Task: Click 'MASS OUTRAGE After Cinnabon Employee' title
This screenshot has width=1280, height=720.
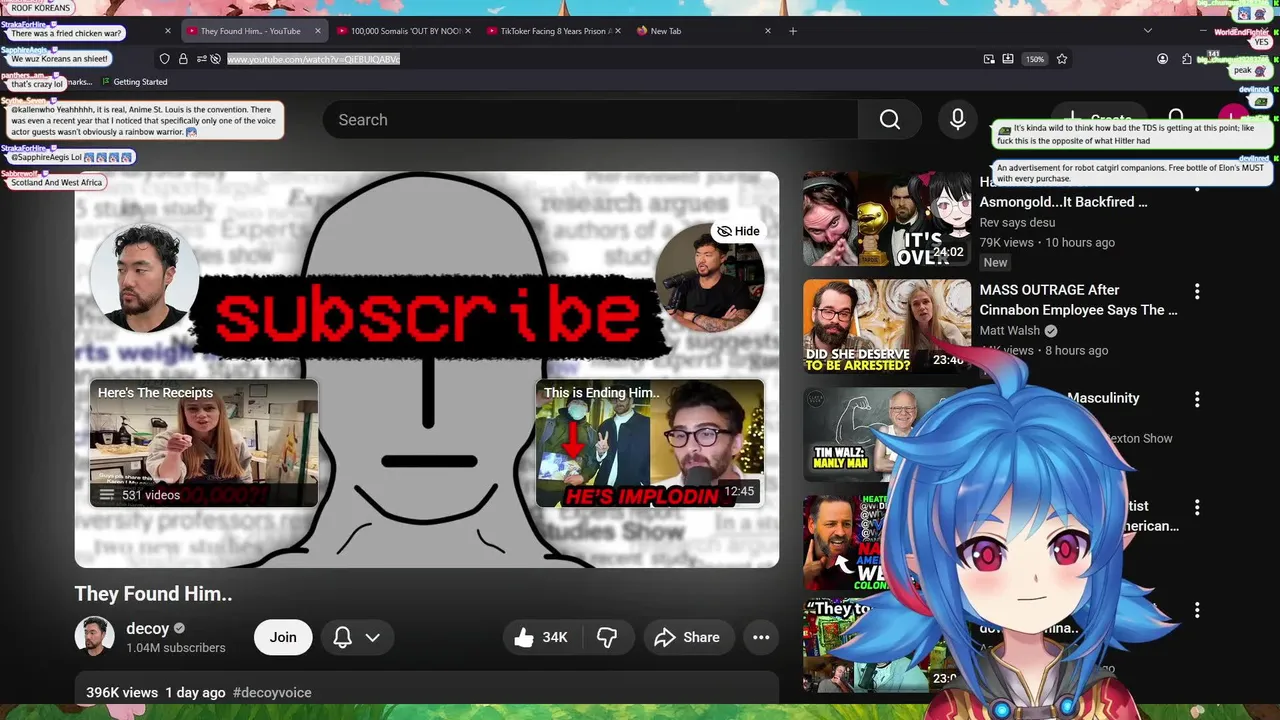Action: pyautogui.click(x=1079, y=300)
